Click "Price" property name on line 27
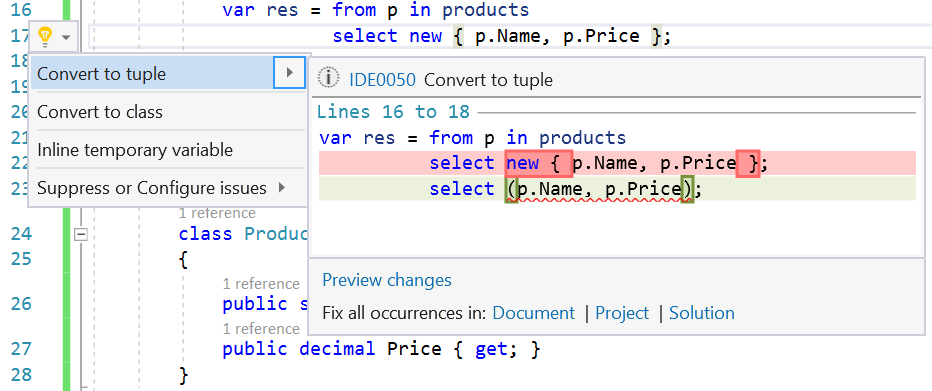The width and height of the screenshot is (932, 391). (414, 348)
